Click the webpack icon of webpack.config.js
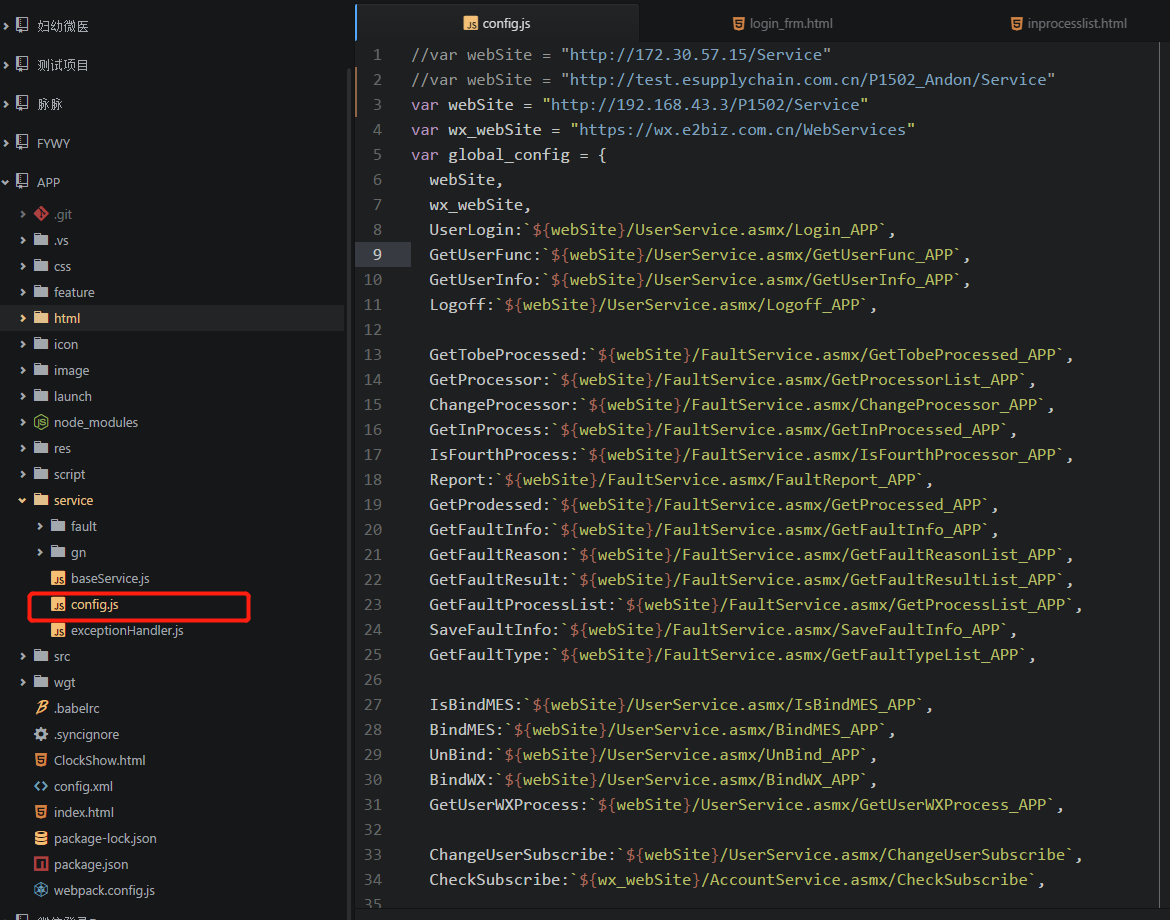This screenshot has height=920, width=1170. tap(41, 889)
